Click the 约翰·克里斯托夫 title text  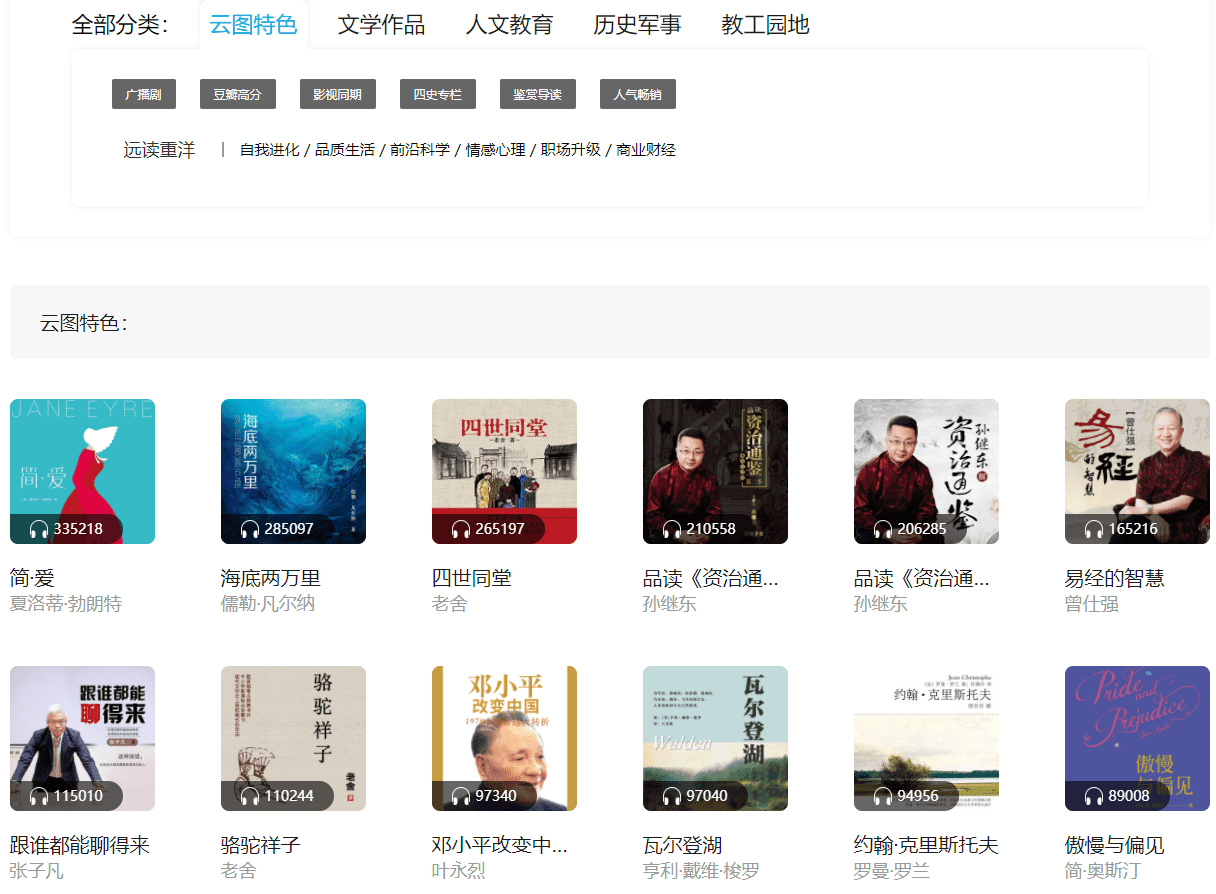pos(926,845)
